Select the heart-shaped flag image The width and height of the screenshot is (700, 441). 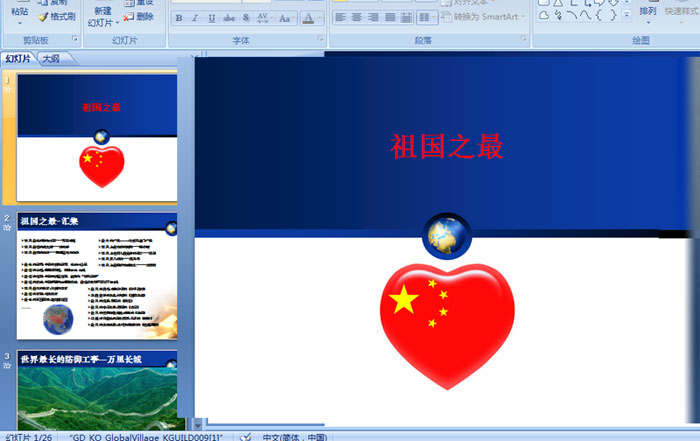click(x=447, y=327)
